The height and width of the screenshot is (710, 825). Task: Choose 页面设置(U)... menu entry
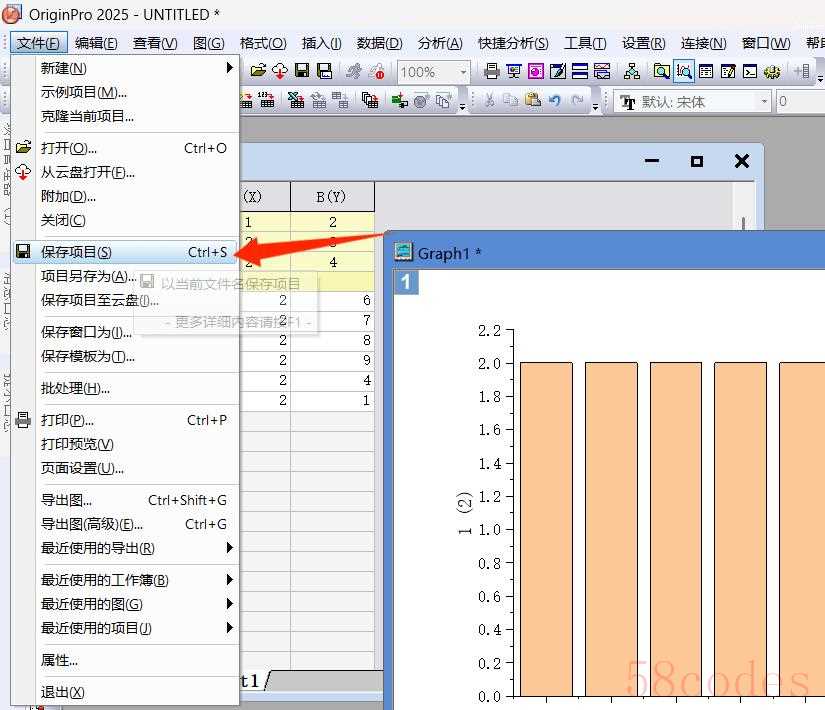tap(125, 468)
